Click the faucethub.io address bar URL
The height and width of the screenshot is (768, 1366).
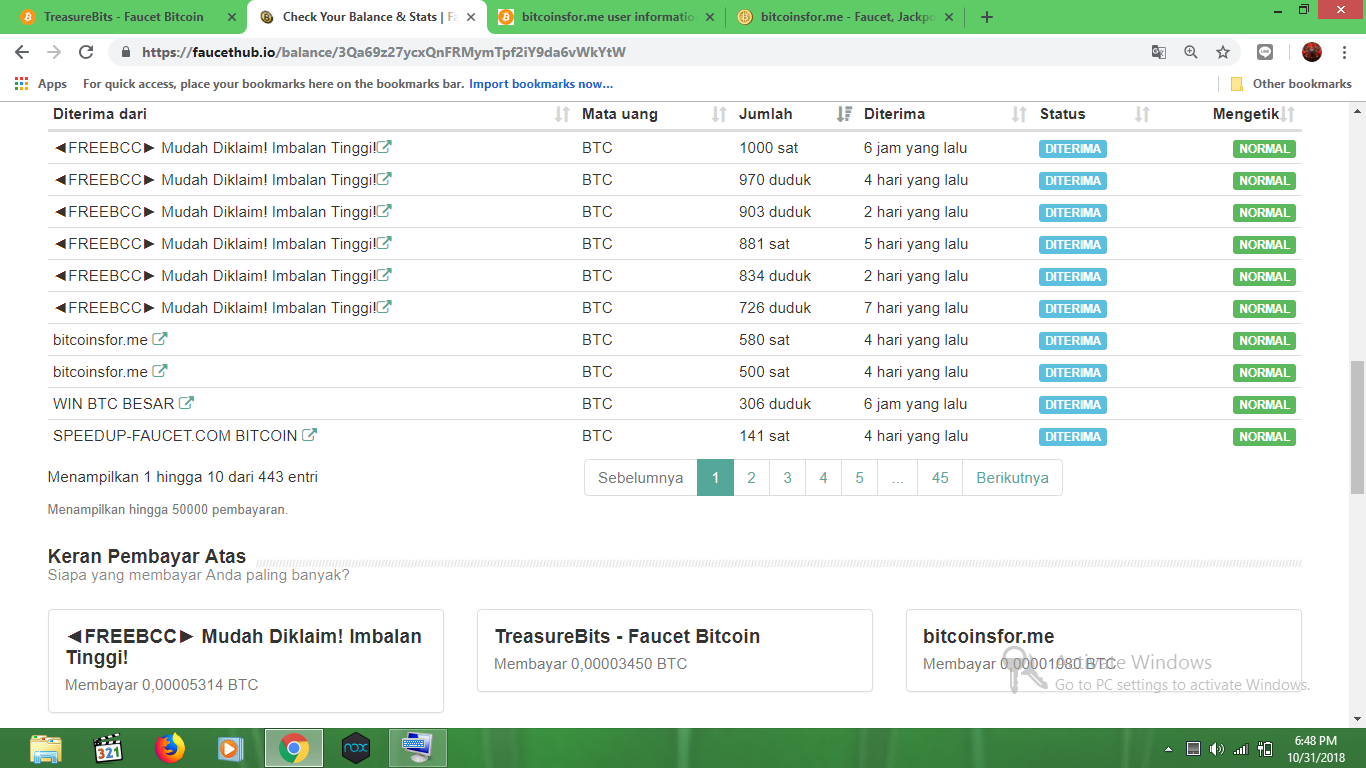pyautogui.click(x=384, y=52)
